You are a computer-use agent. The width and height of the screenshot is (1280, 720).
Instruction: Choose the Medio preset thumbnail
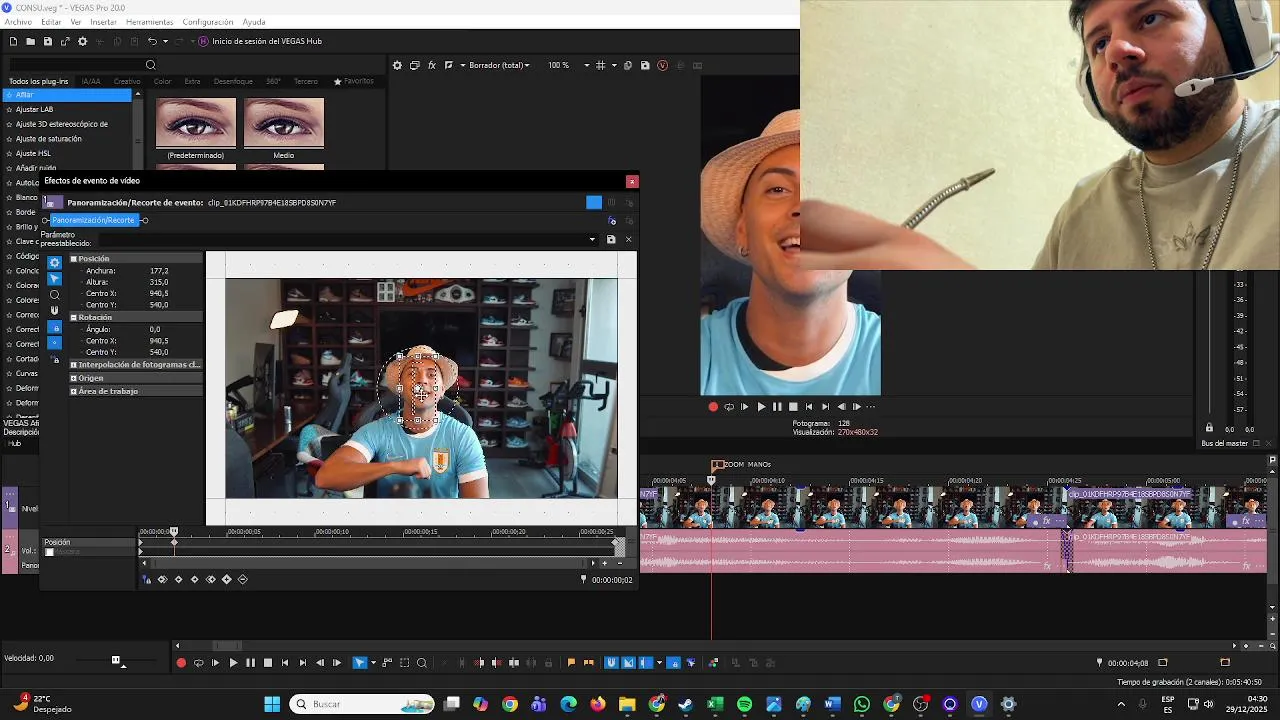pyautogui.click(x=284, y=122)
